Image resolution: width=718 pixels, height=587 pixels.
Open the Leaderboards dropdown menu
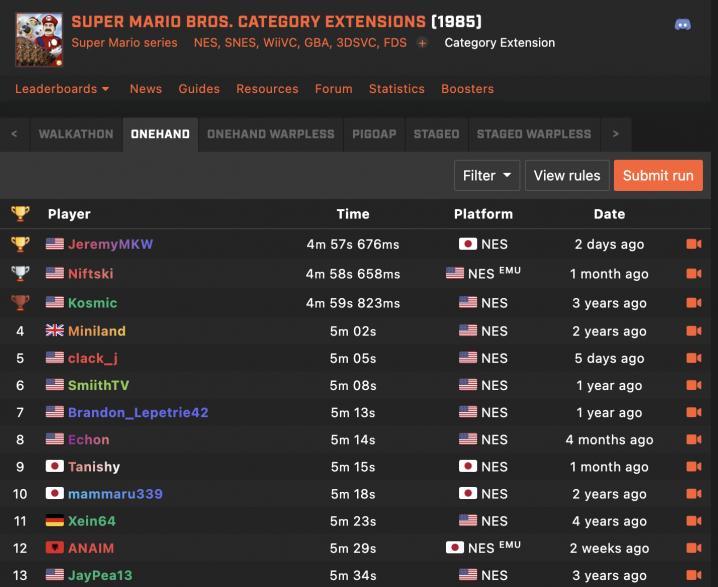(62, 89)
